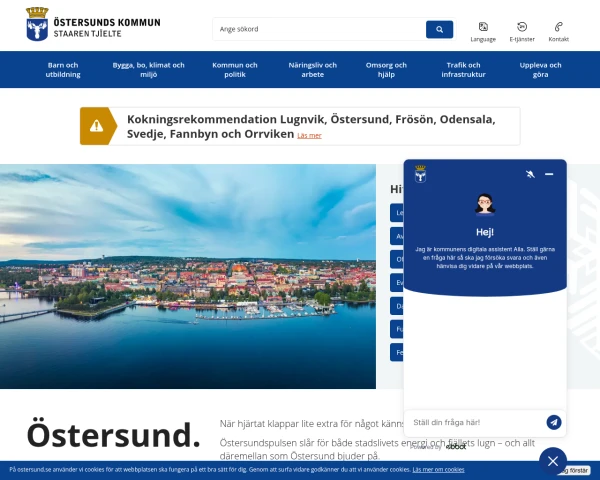The image size is (600, 480).
Task: Click the yellow warning triangle icon
Action: [96, 126]
